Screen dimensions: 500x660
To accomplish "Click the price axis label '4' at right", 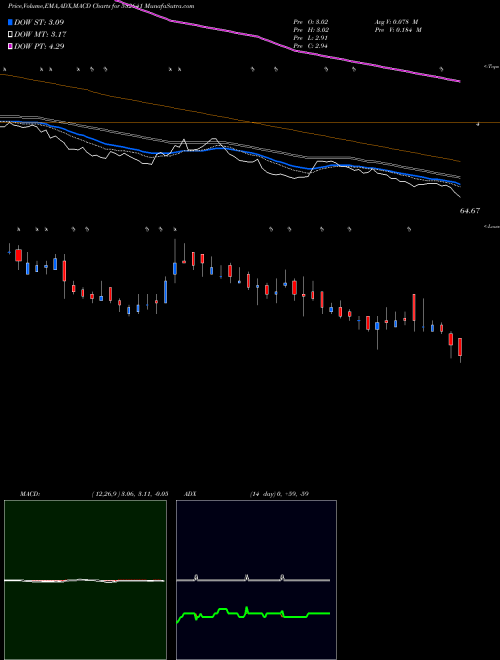I will 478,124.
